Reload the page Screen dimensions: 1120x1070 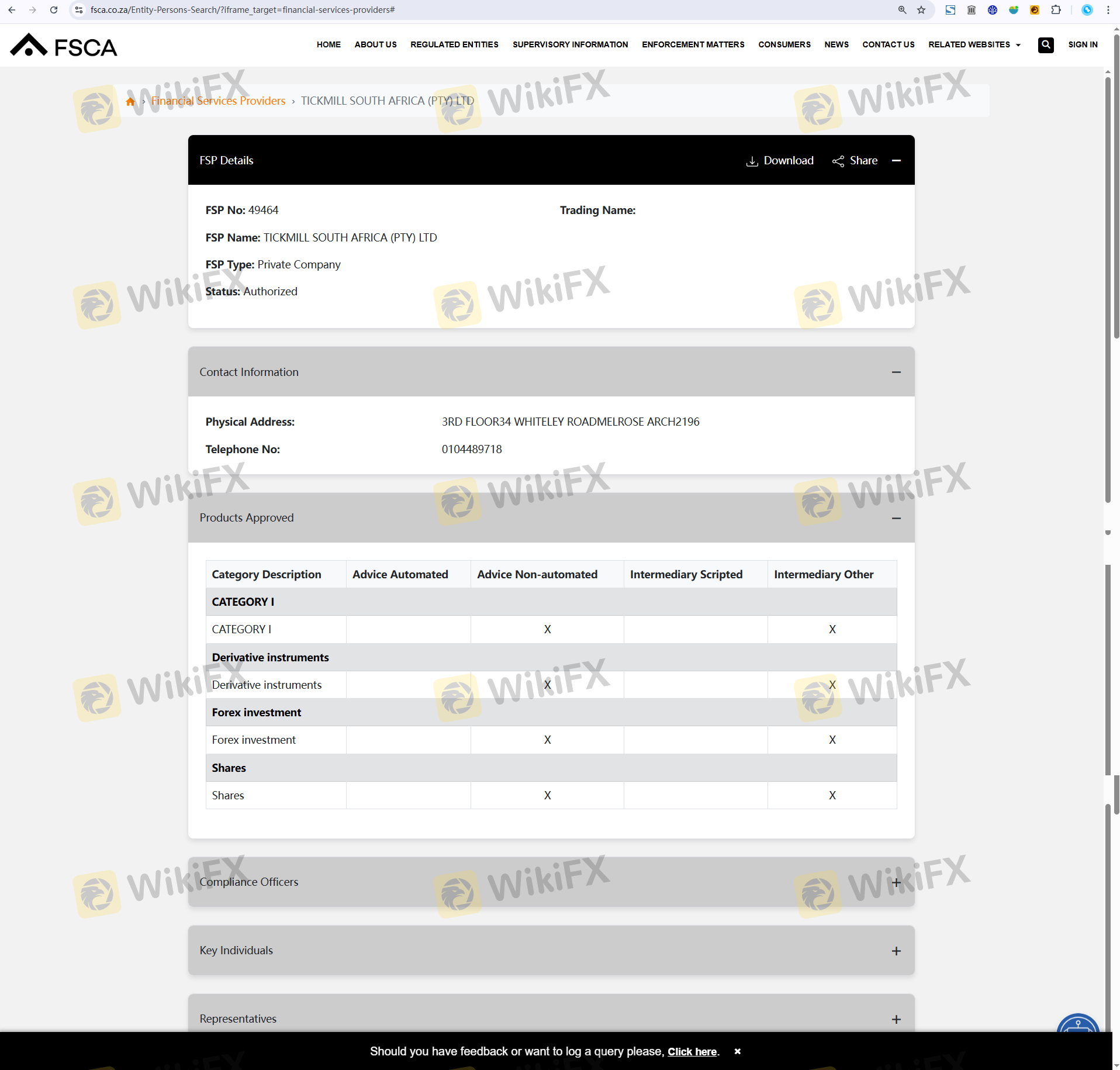click(54, 10)
